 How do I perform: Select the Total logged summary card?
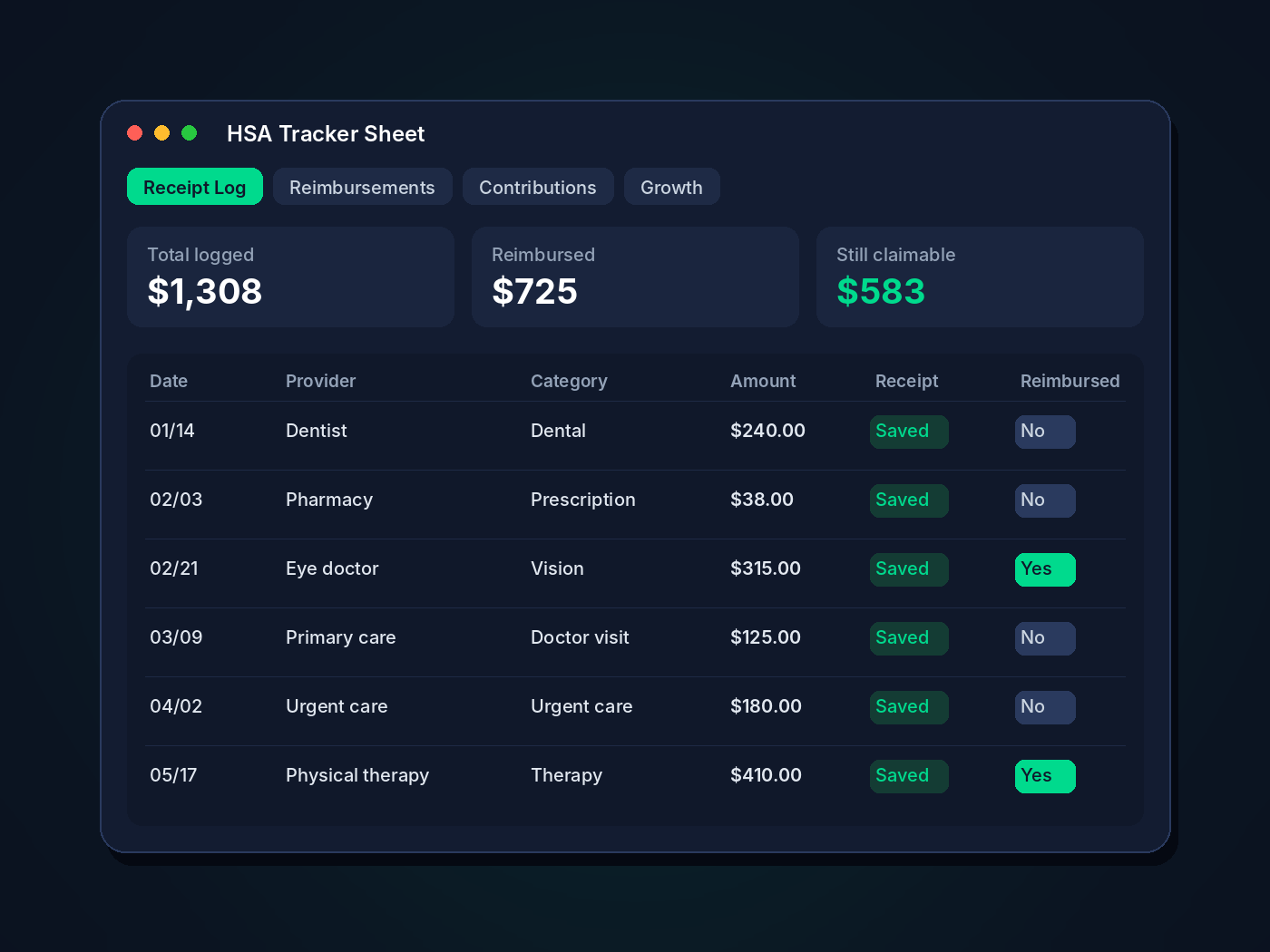pyautogui.click(x=290, y=277)
